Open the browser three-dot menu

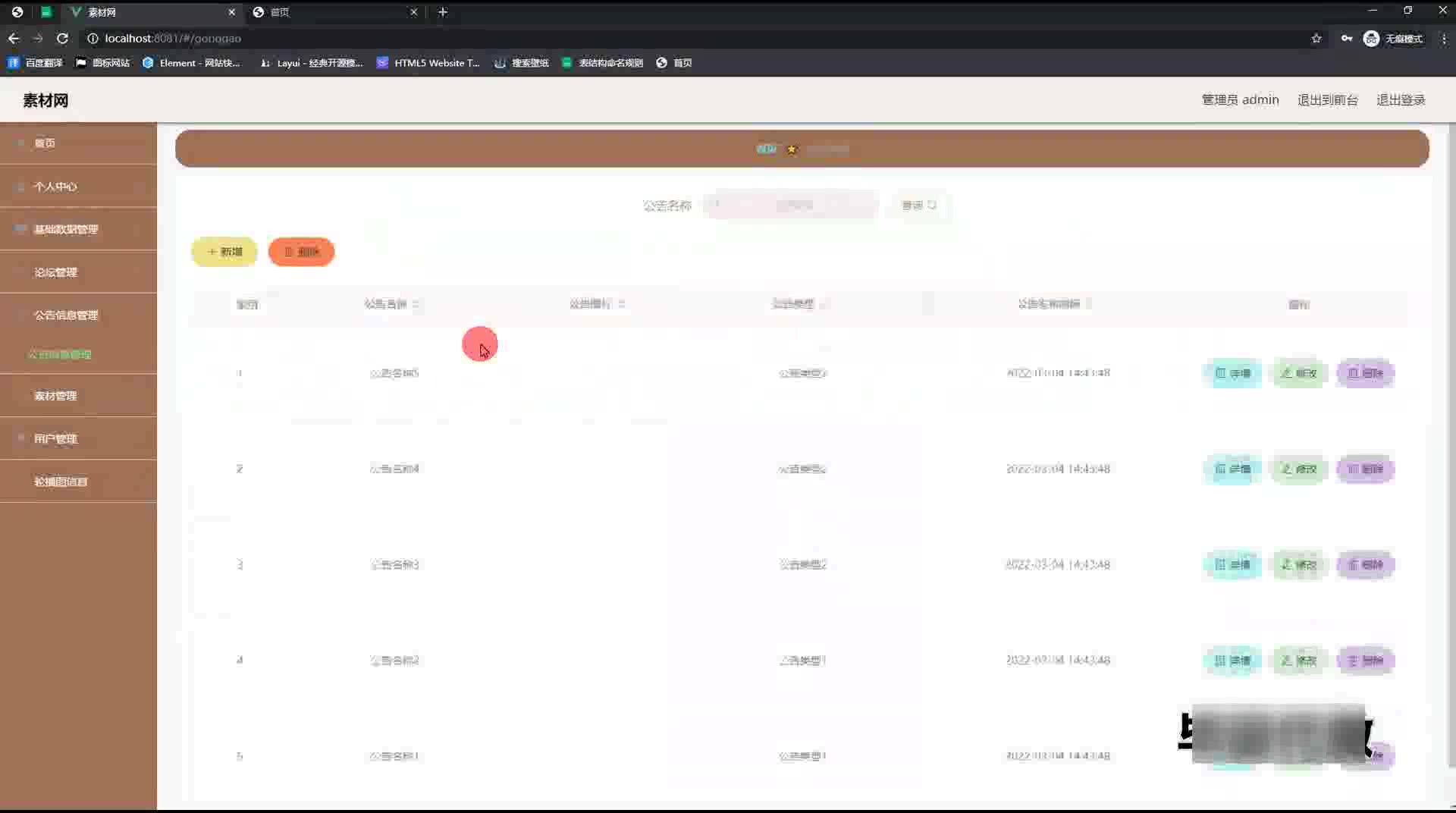[1444, 39]
